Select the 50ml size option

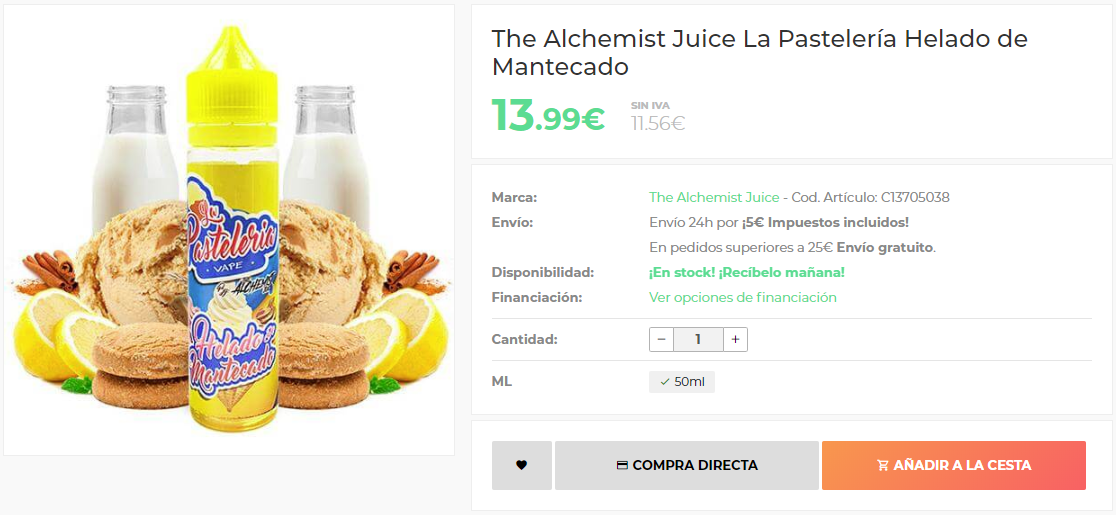682,382
